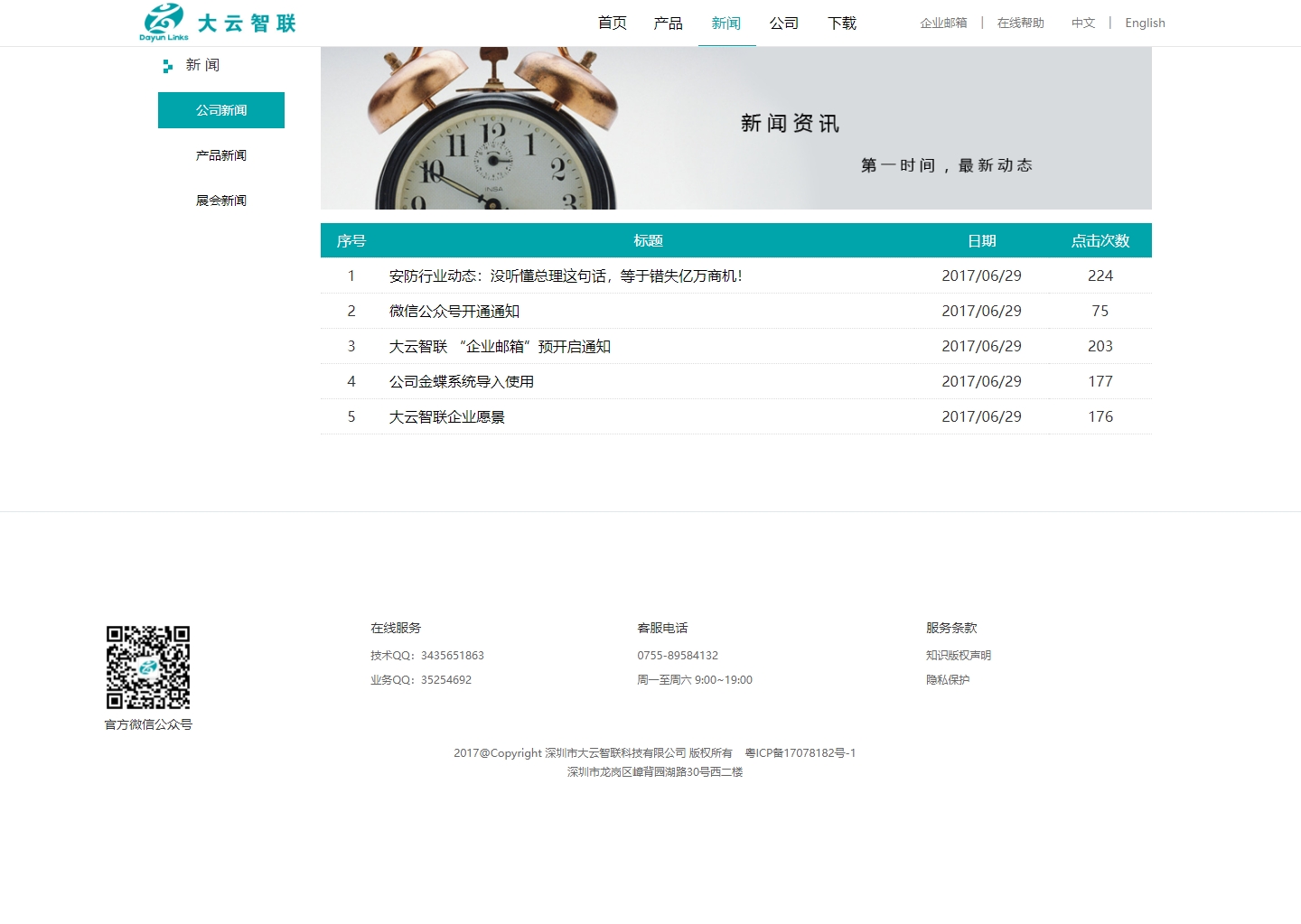Click the Dayun Links logo
This screenshot has width=1301, height=924.
coord(218,23)
